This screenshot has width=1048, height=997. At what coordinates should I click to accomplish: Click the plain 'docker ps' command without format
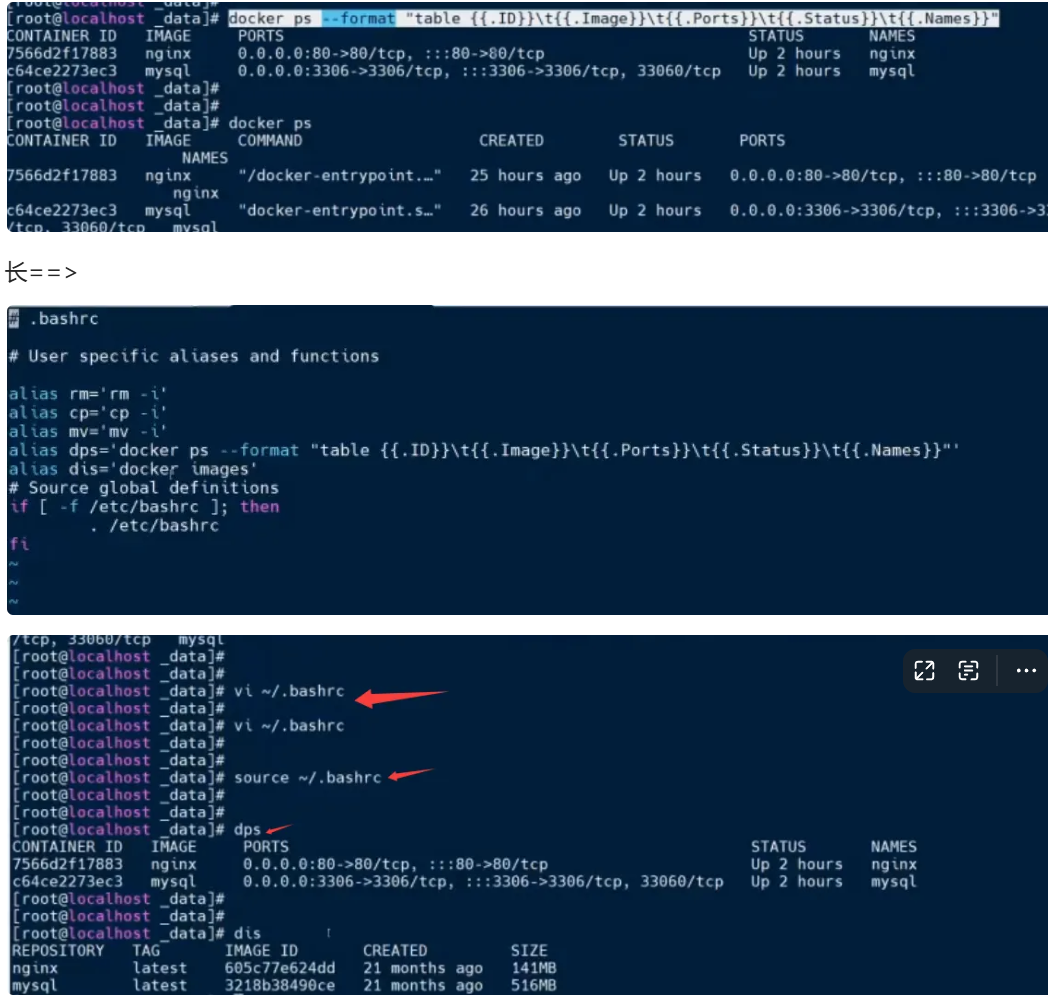click(270, 124)
